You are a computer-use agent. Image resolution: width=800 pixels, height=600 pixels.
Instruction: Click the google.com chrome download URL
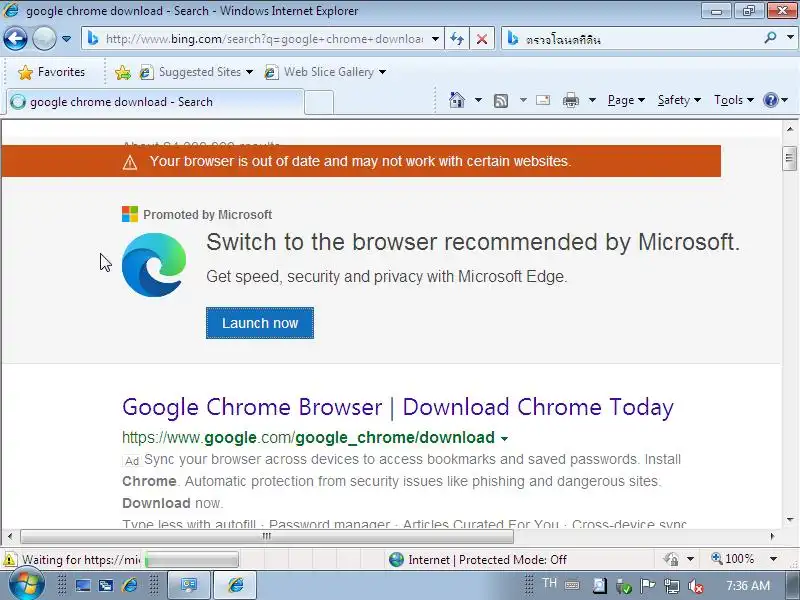[308, 438]
